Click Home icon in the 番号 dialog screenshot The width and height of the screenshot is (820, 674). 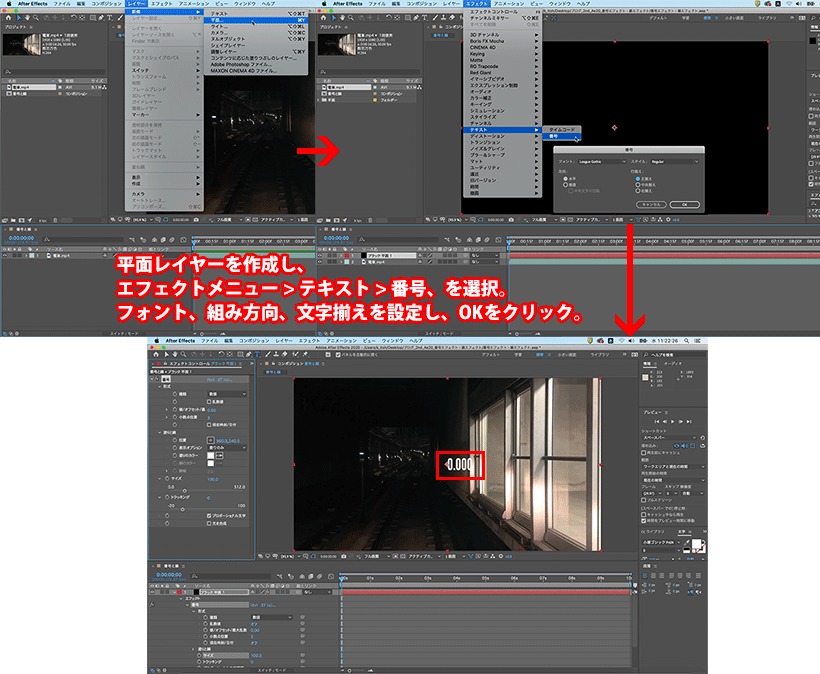tap(323, 18)
